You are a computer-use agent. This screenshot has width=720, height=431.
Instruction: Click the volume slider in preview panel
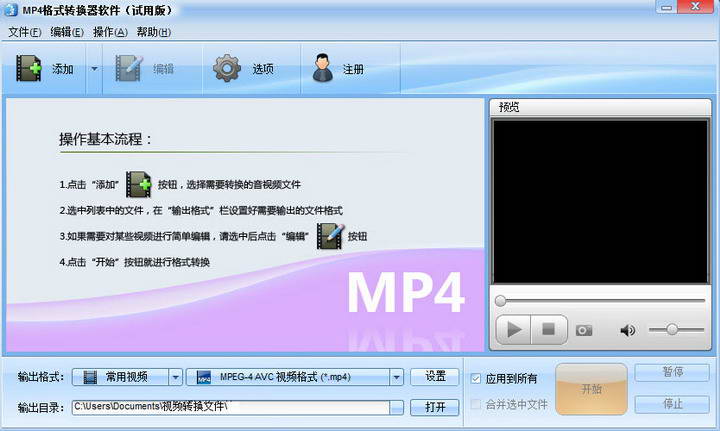tap(675, 330)
